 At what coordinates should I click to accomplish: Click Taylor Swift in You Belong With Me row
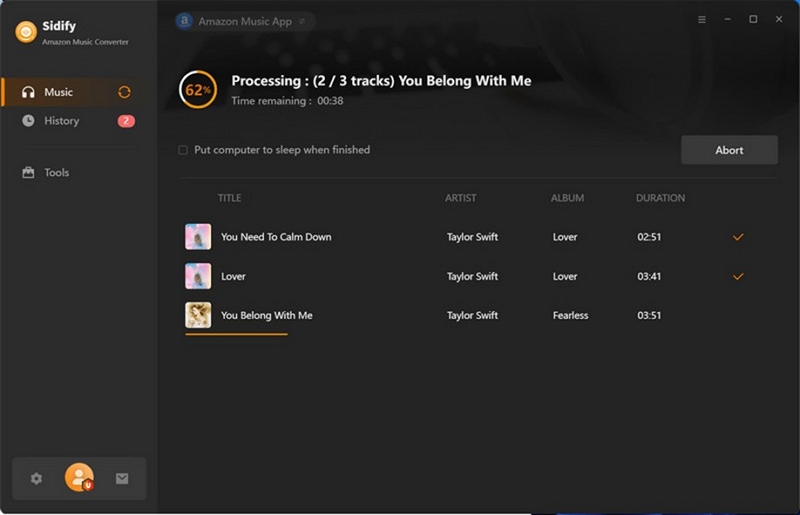click(x=472, y=315)
